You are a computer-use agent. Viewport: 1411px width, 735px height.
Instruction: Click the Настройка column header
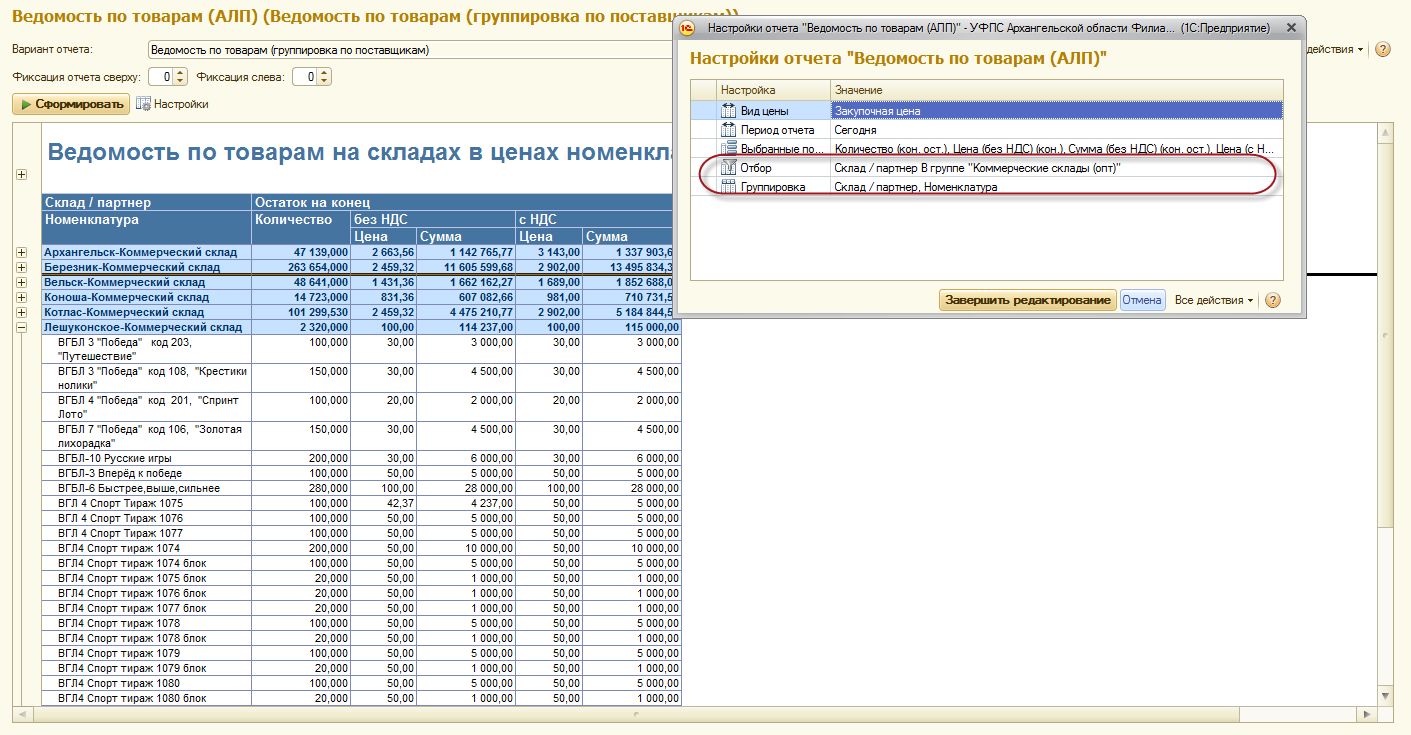[x=773, y=91]
